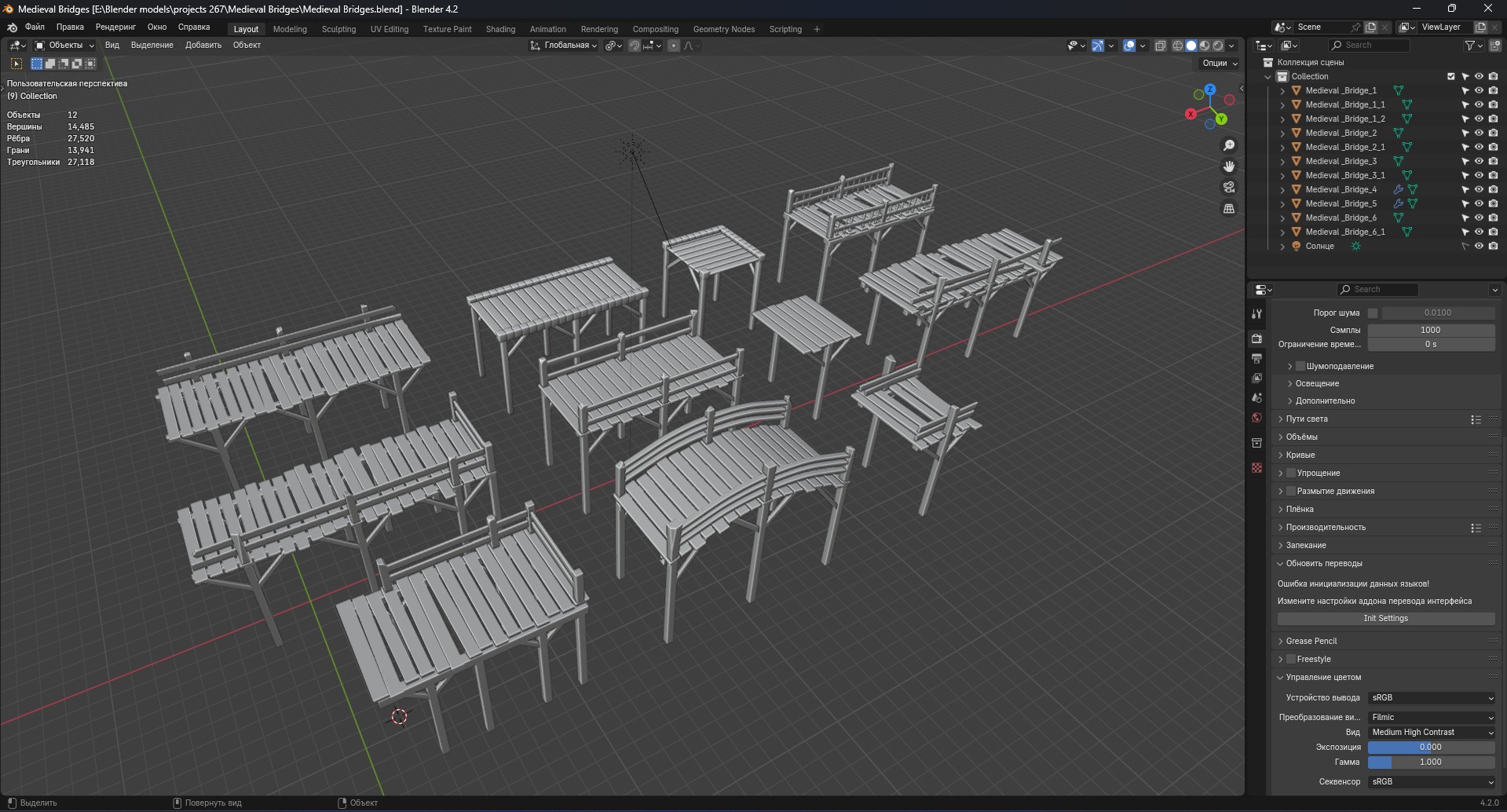This screenshot has width=1507, height=812.
Task: Enable the Порог шума checkbox
Action: 1373,313
